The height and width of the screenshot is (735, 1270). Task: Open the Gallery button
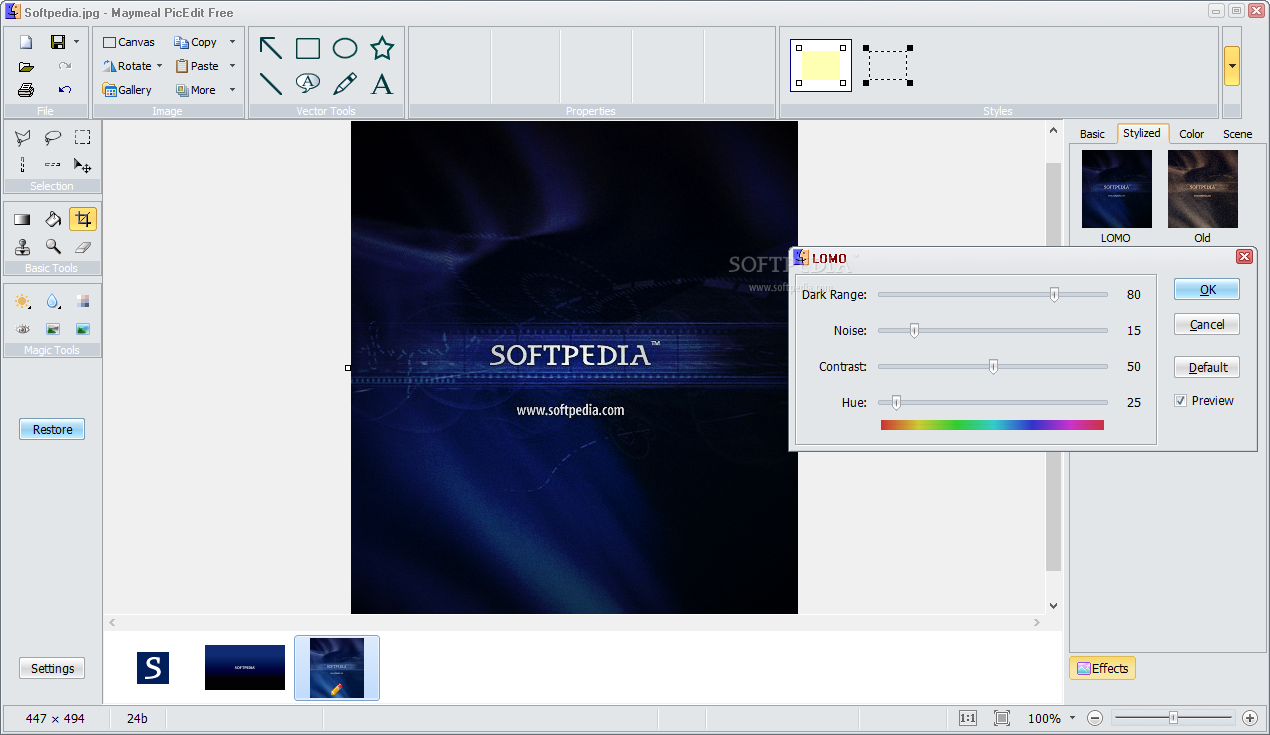[x=128, y=90]
